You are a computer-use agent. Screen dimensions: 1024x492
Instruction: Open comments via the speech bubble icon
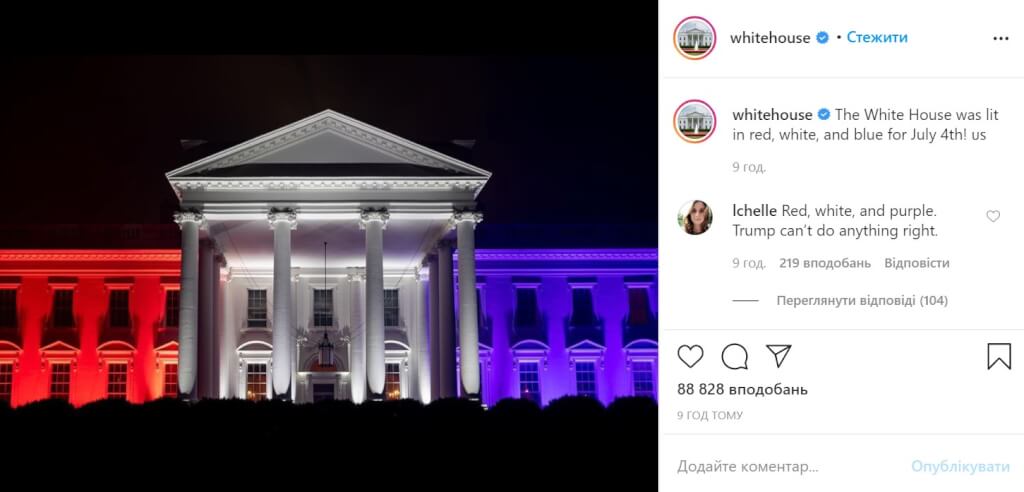pos(735,356)
